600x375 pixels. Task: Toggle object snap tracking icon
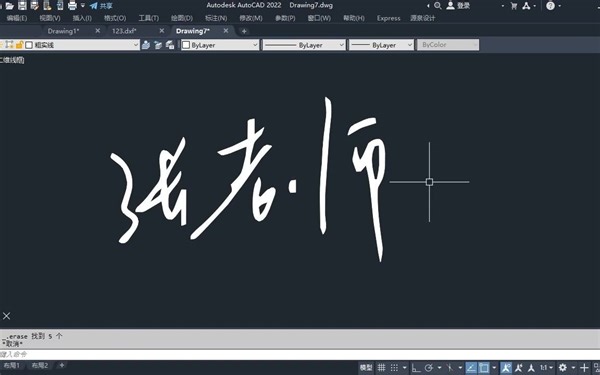point(471,368)
